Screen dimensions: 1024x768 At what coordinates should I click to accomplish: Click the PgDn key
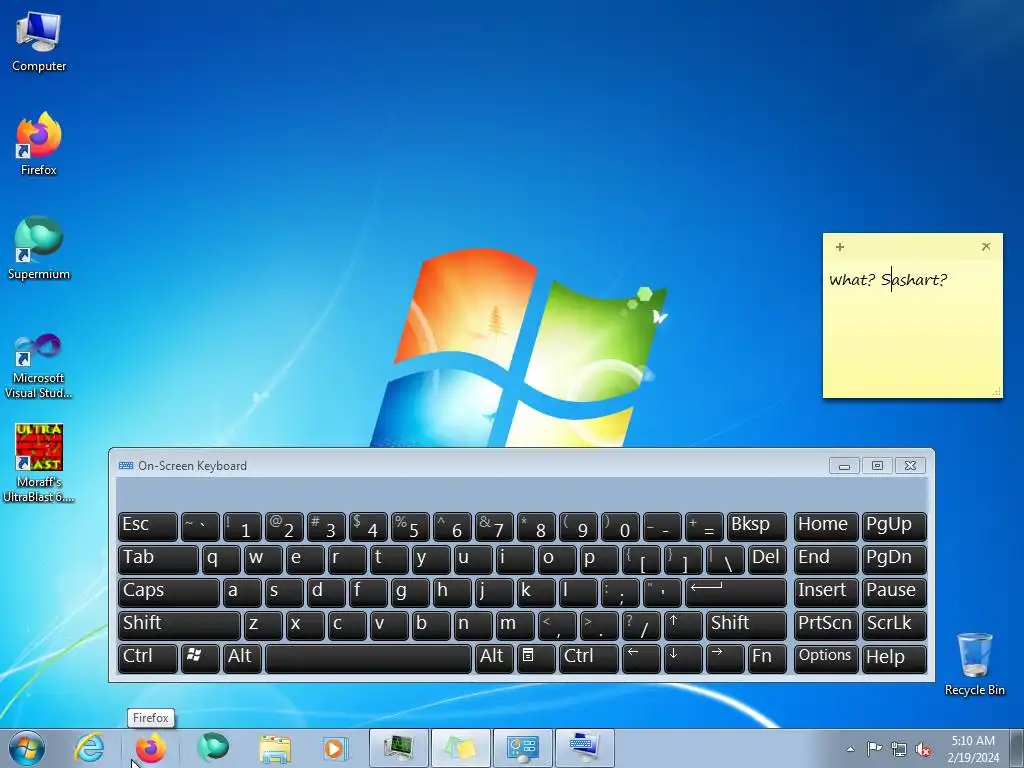pos(894,559)
